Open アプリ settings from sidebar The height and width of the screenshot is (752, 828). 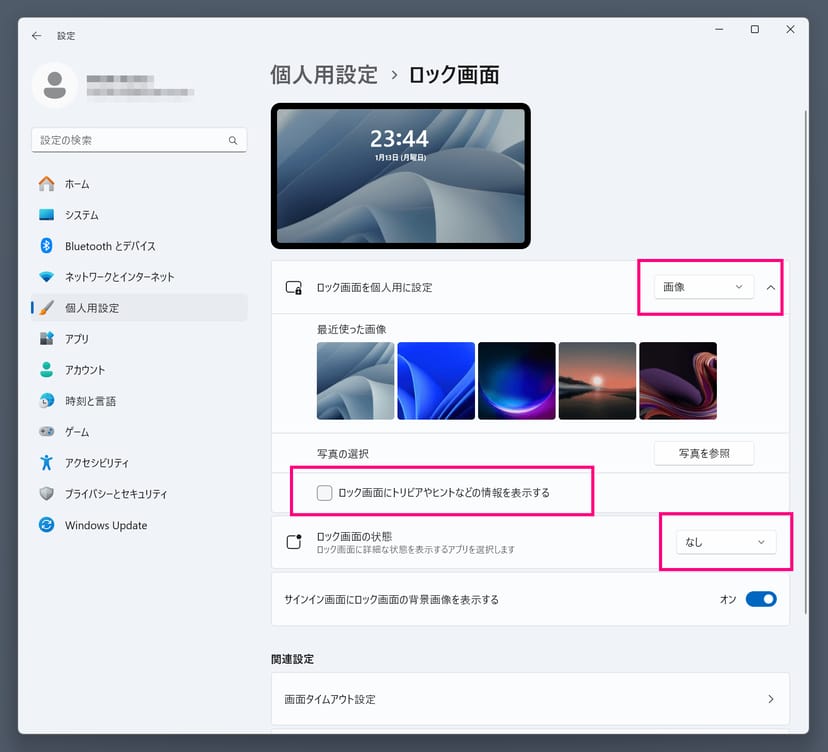click(x=76, y=339)
